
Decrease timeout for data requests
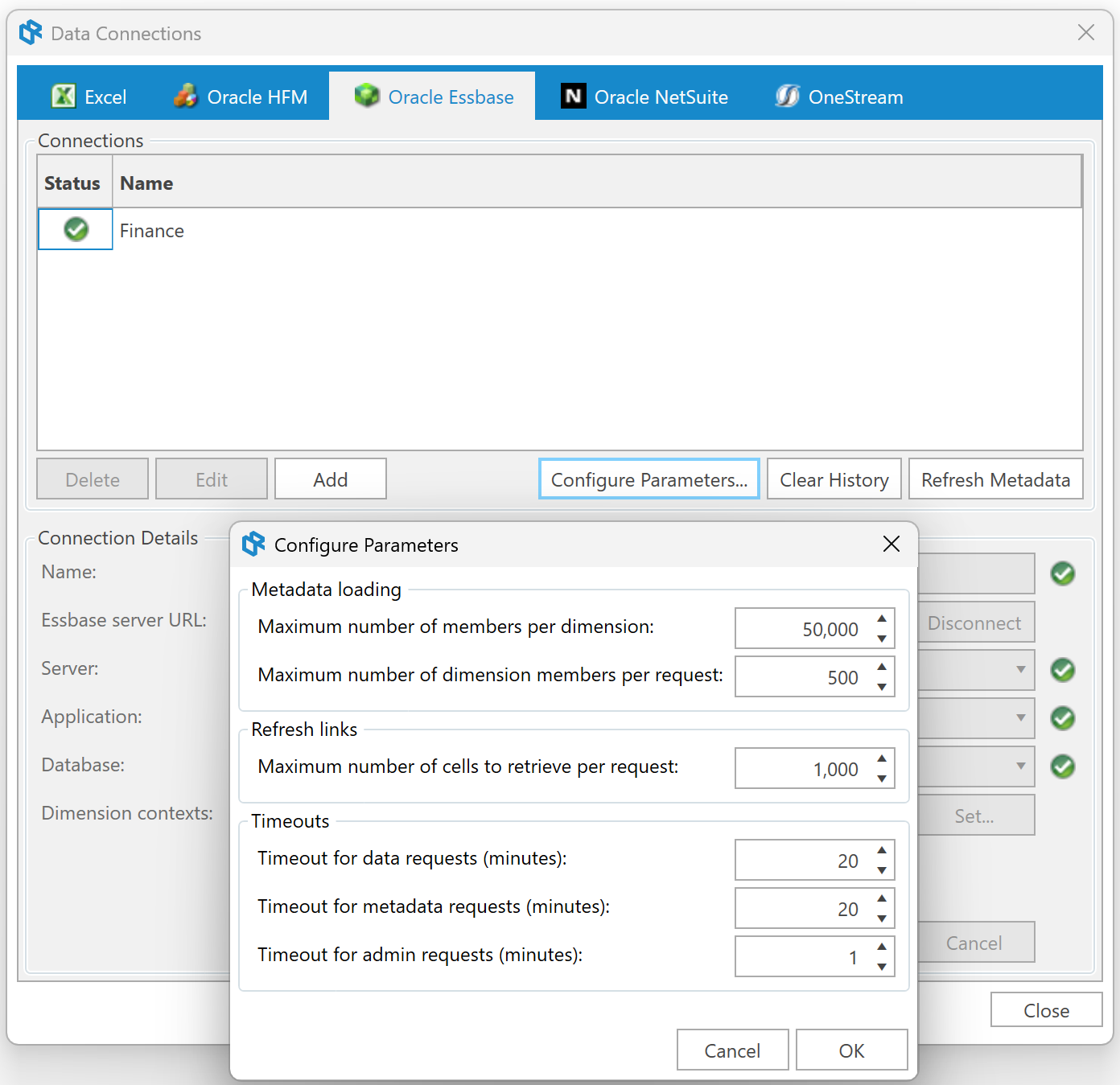point(882,870)
